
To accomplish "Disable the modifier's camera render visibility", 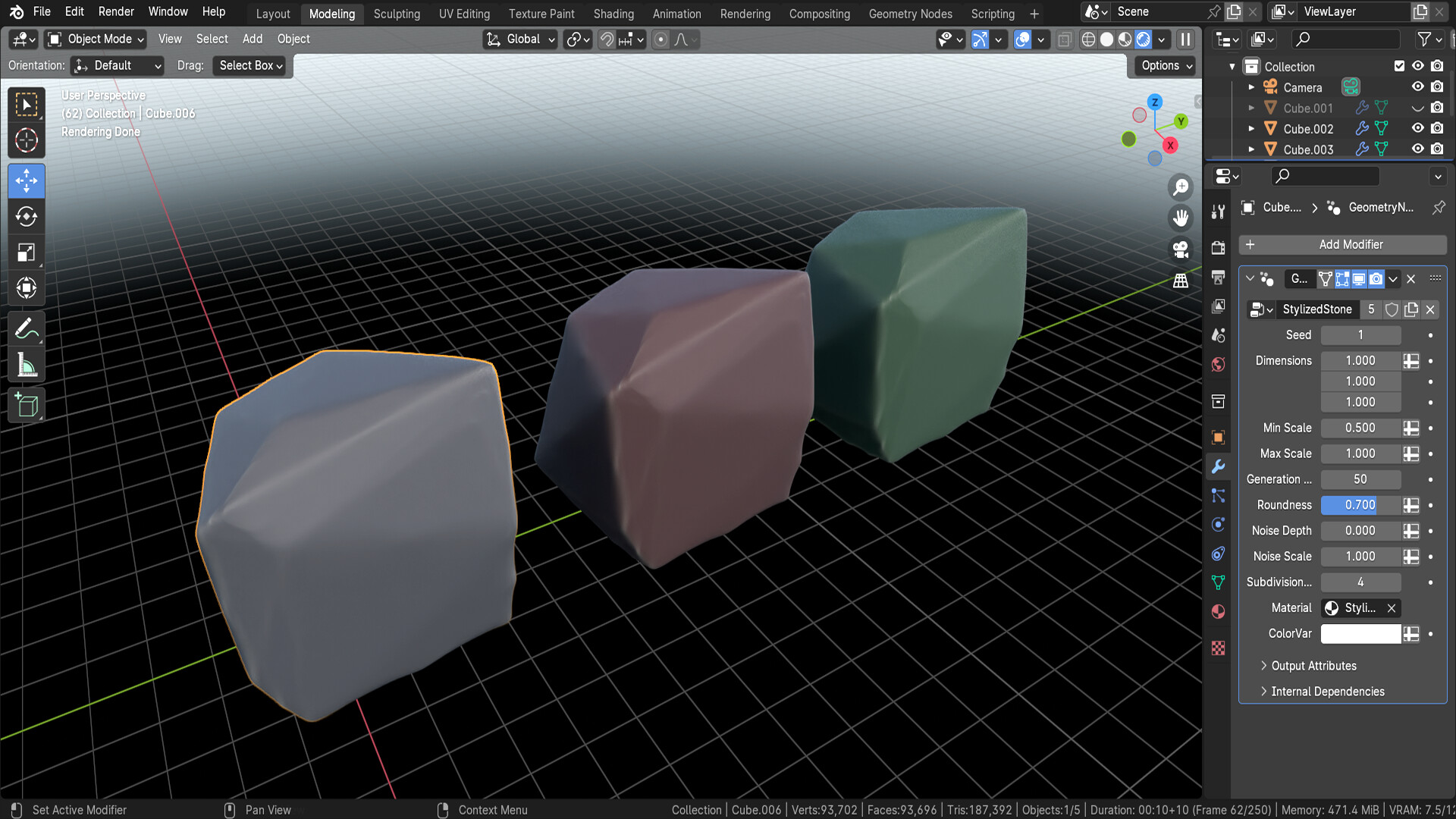I will click(x=1376, y=279).
